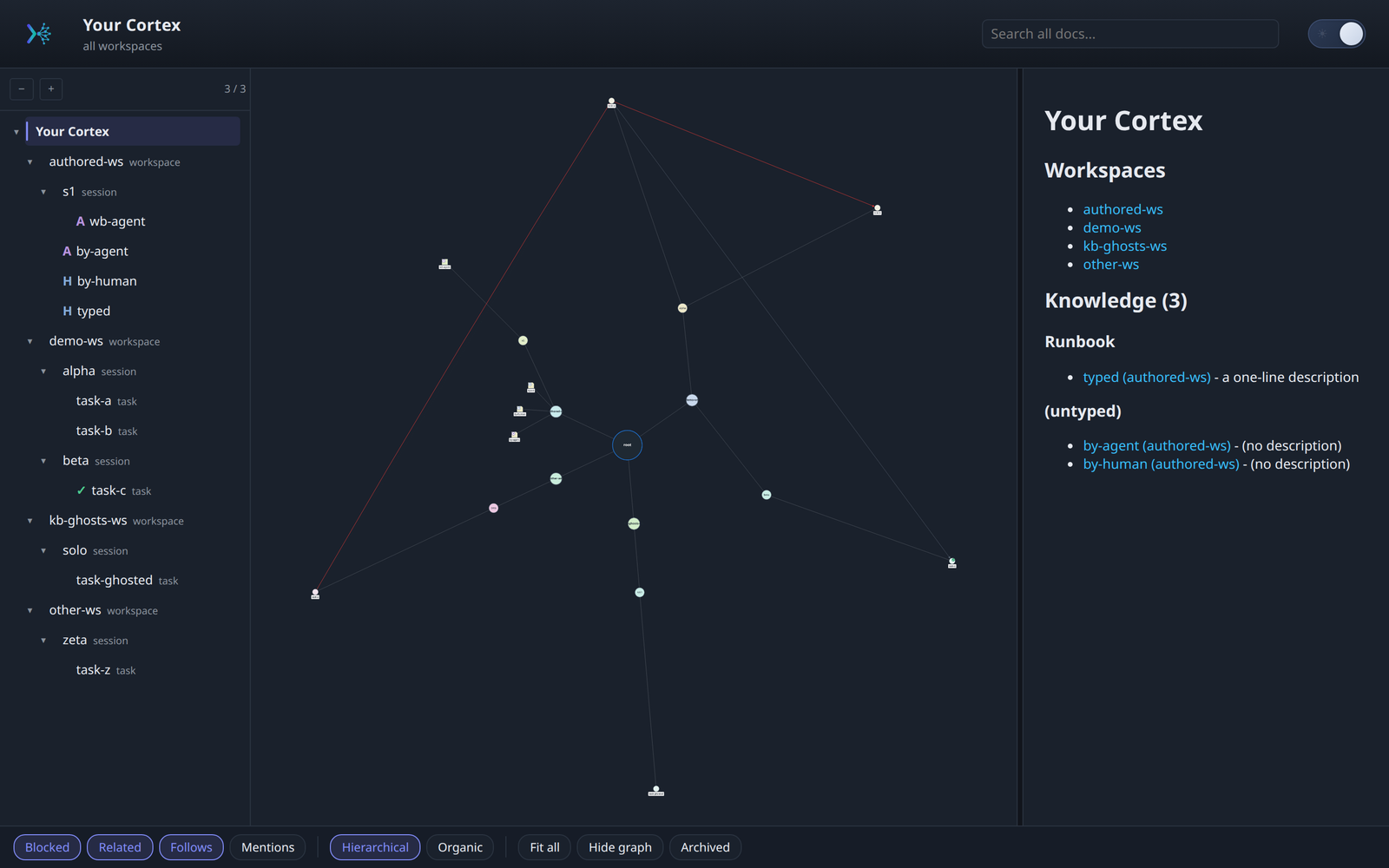
Task: Toggle the Related edge filter
Action: [120, 847]
